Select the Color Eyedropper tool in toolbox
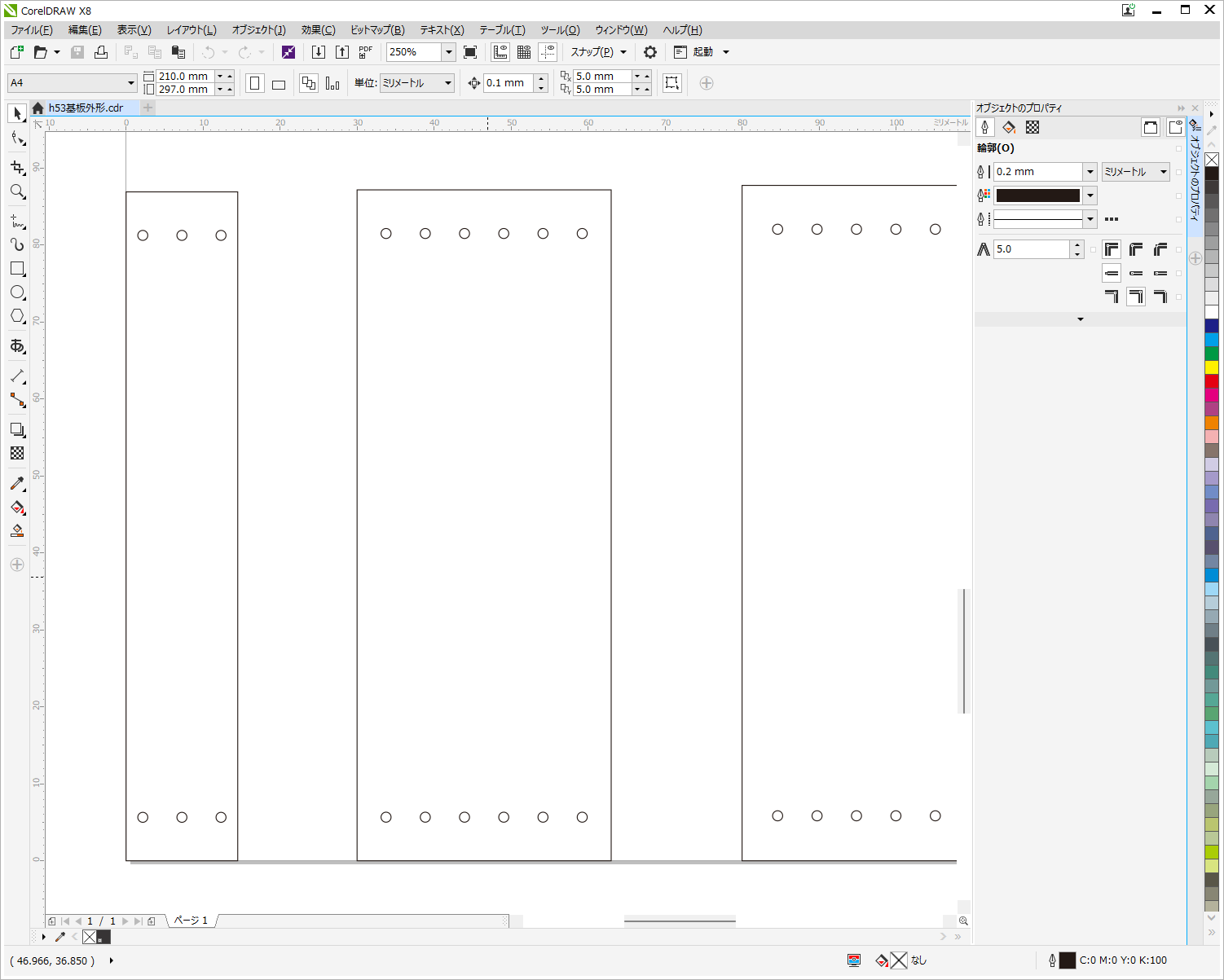This screenshot has height=980, width=1224. pyautogui.click(x=17, y=483)
